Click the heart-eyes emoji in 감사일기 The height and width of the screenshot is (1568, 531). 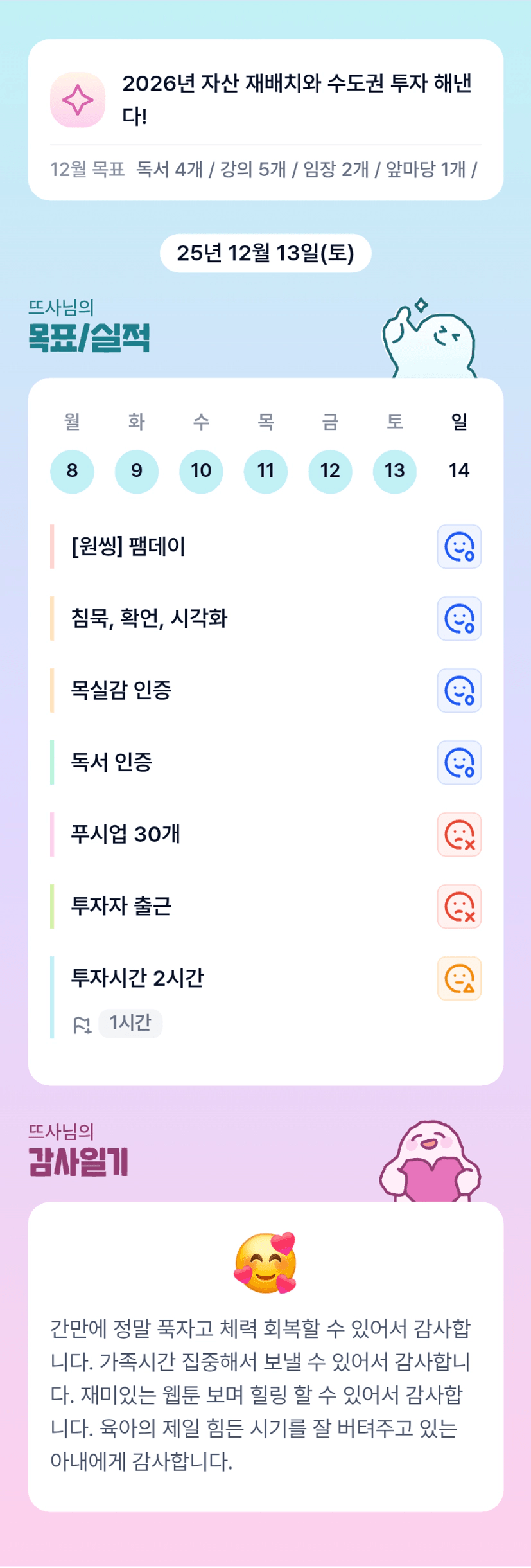coord(265,1262)
